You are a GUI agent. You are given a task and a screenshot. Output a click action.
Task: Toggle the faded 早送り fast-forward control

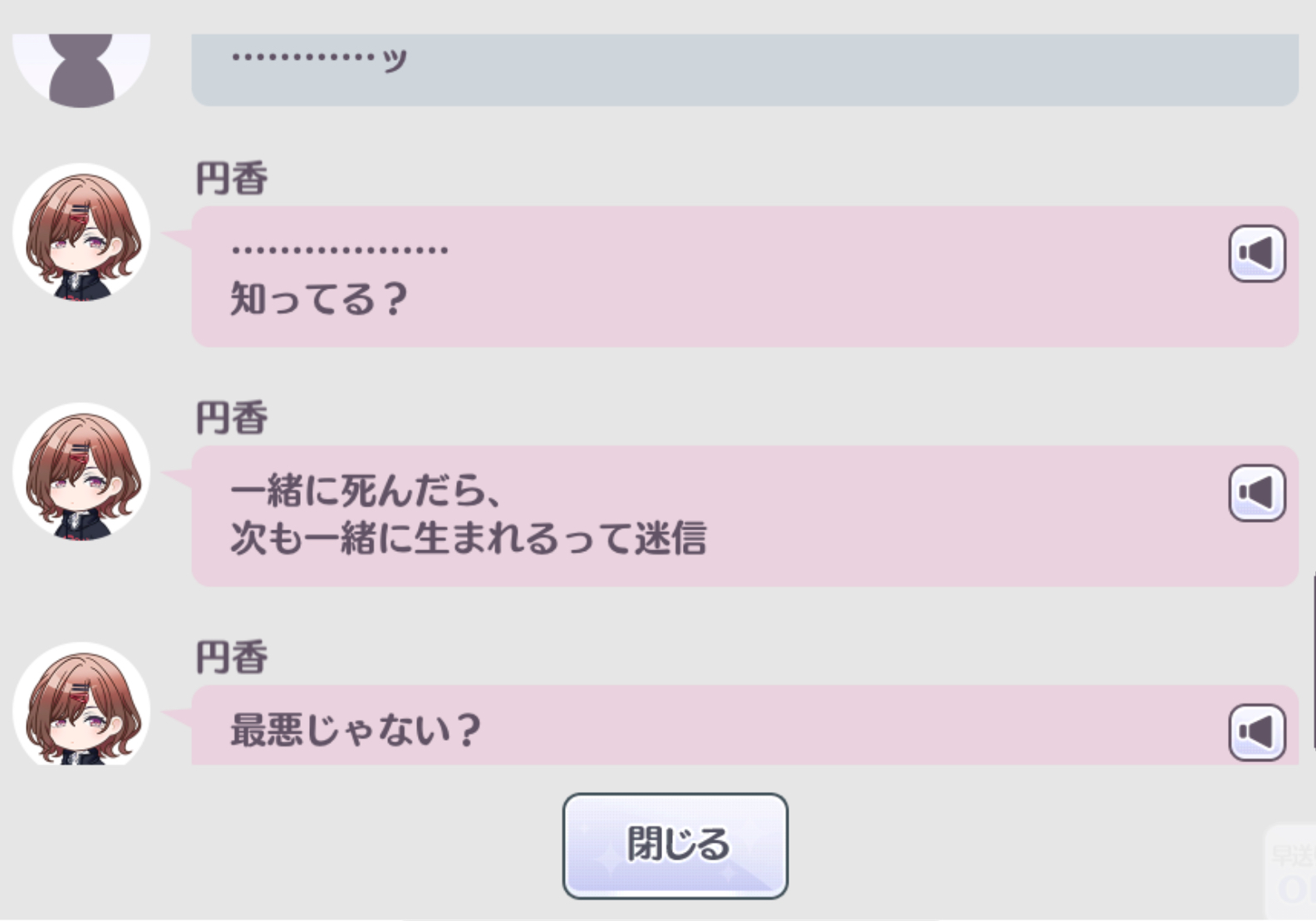[x=1291, y=872]
